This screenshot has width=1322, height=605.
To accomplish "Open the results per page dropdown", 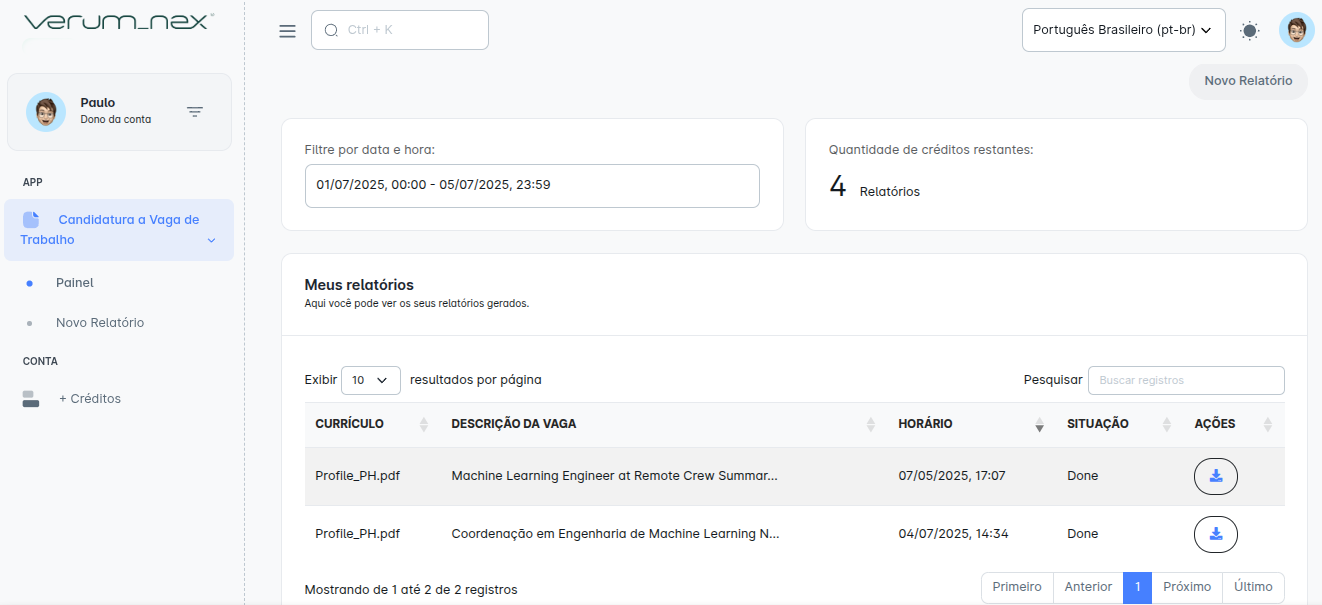I will tap(370, 380).
